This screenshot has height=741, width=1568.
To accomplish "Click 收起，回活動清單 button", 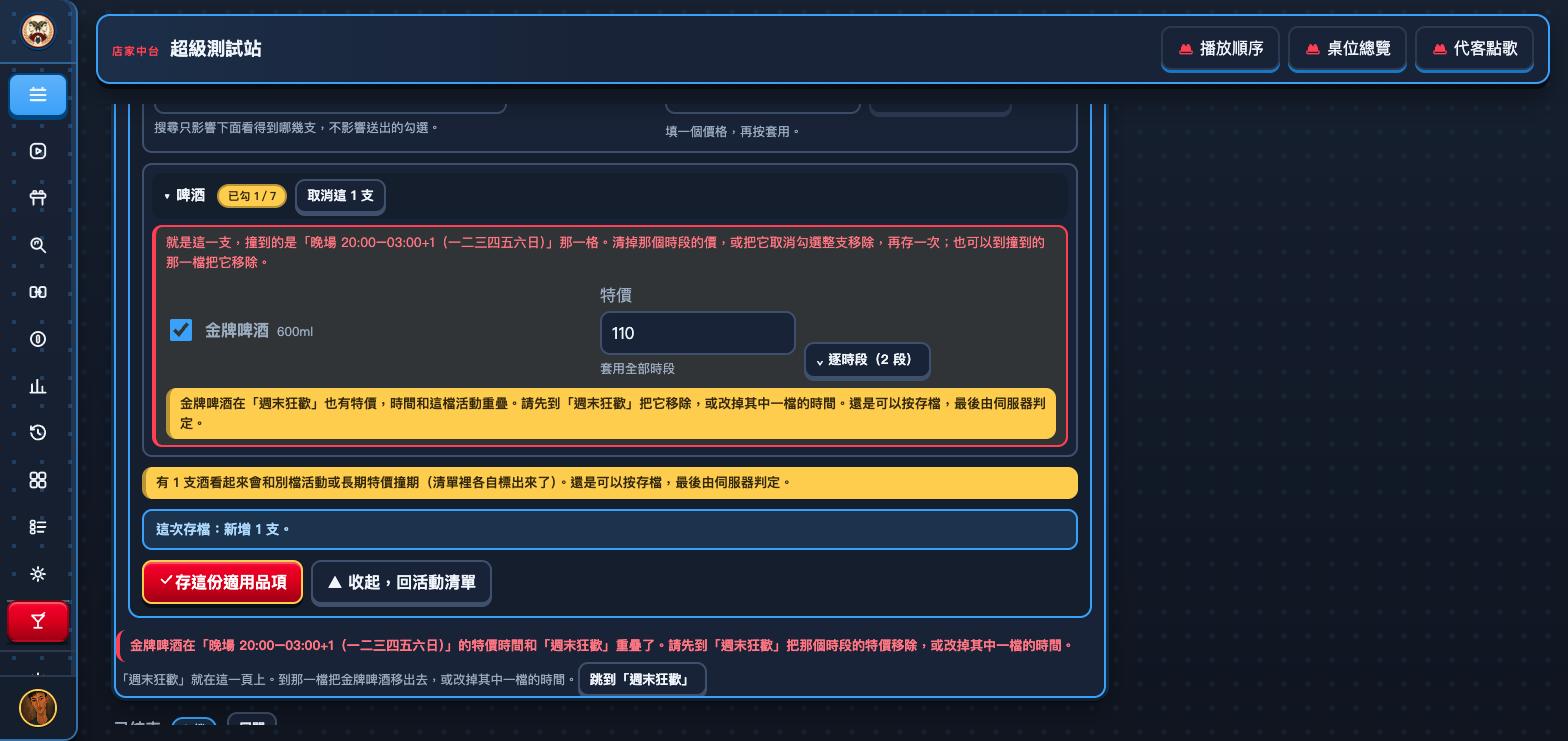I will (x=401, y=582).
